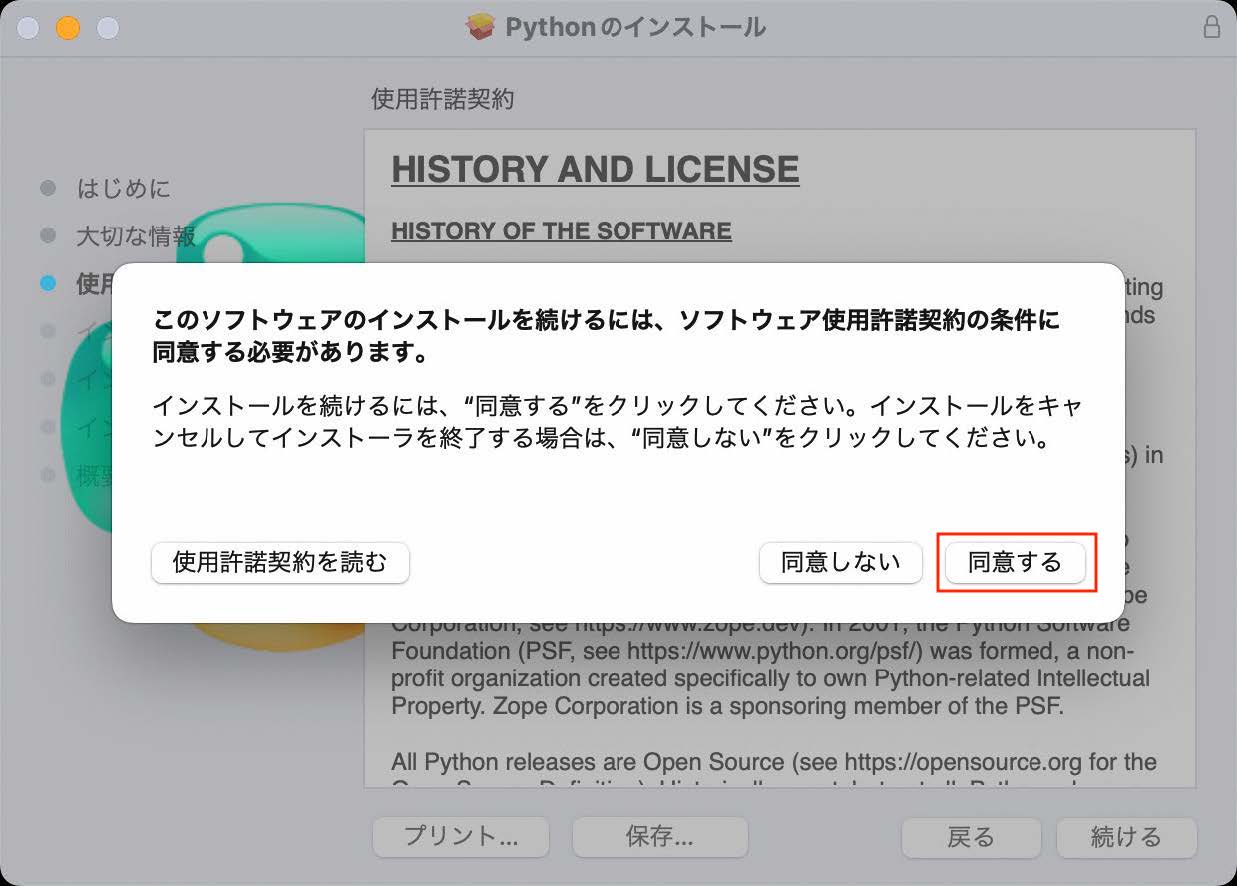1237x886 pixels.
Task: Click the 続ける (Continue) button
Action: coord(1126,837)
